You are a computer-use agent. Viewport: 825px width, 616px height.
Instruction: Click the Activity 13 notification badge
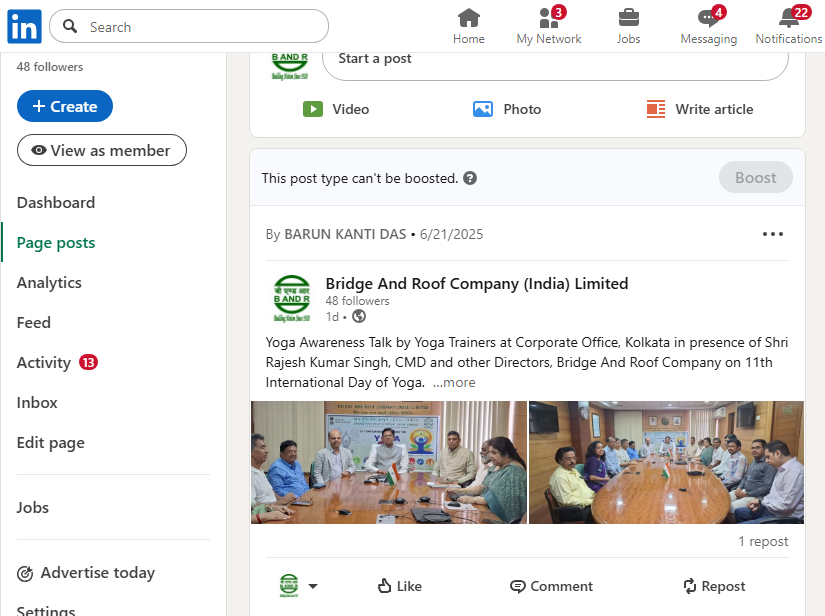click(x=88, y=362)
